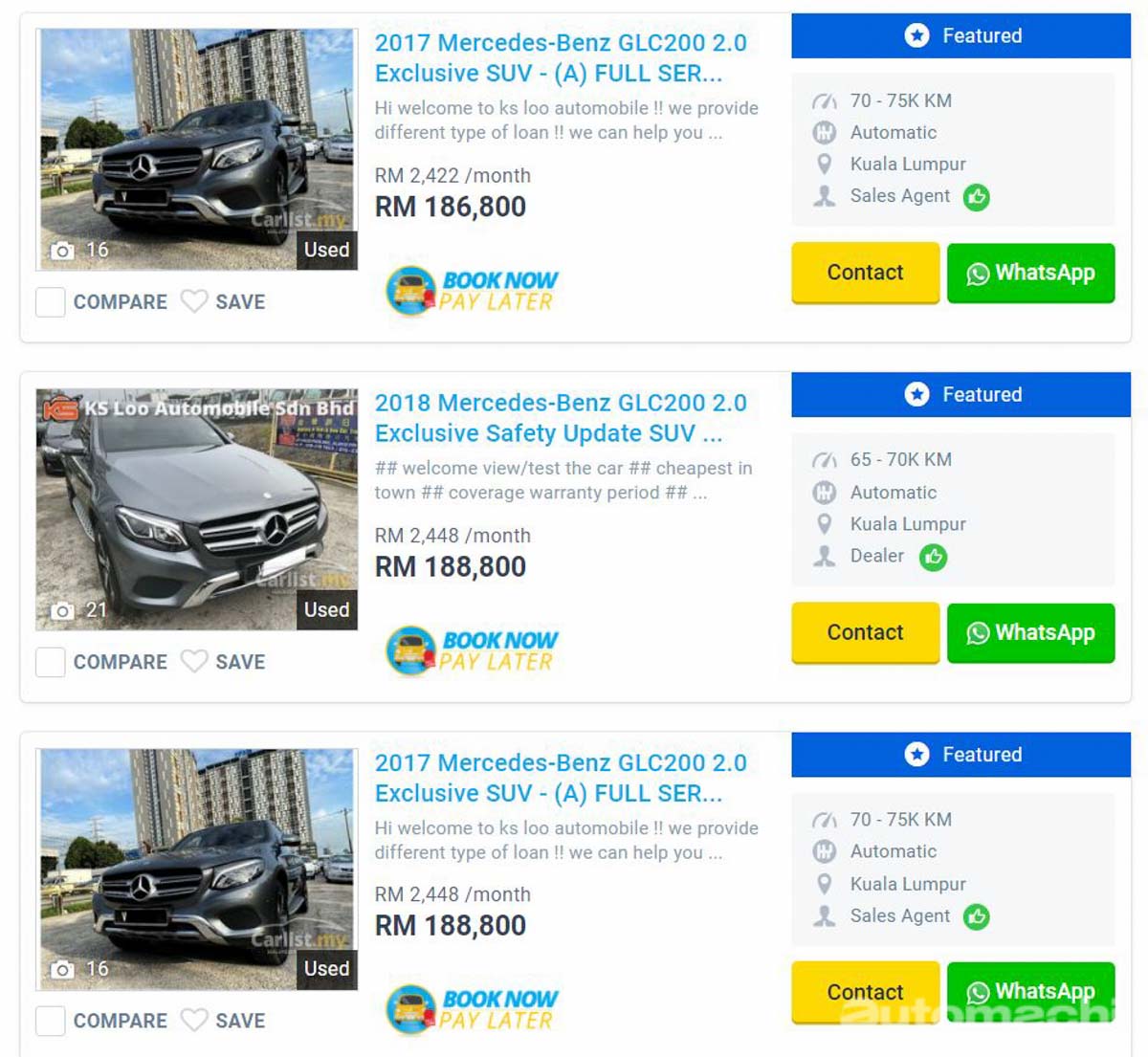The height and width of the screenshot is (1057, 1148).
Task: Click Book Now Pay Later badge, second listing
Action: (x=472, y=650)
